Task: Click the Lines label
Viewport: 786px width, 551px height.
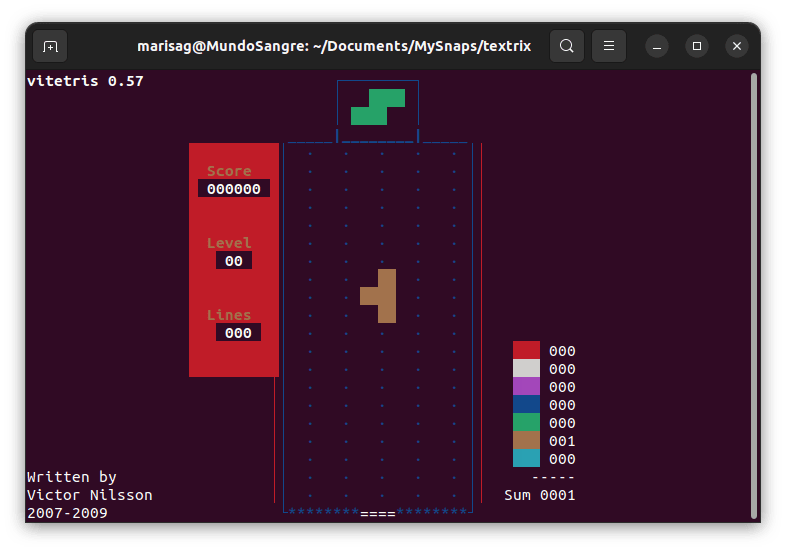Action: point(229,315)
